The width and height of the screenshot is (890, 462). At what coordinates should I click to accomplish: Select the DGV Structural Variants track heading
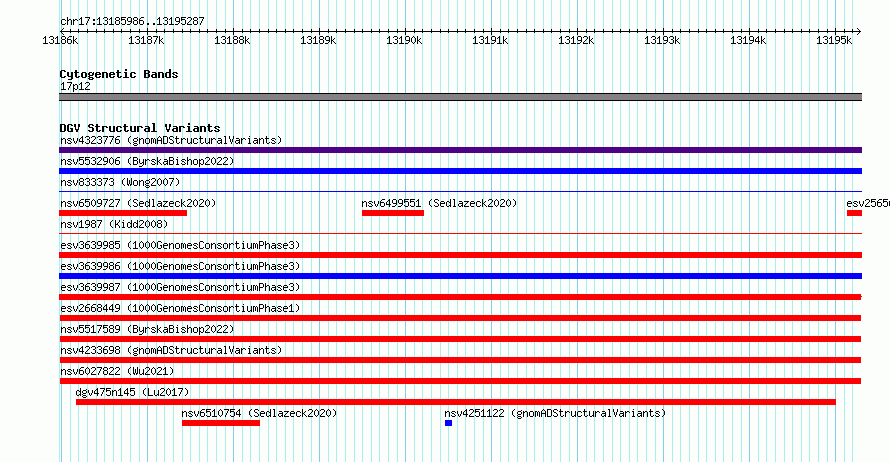tap(140, 128)
